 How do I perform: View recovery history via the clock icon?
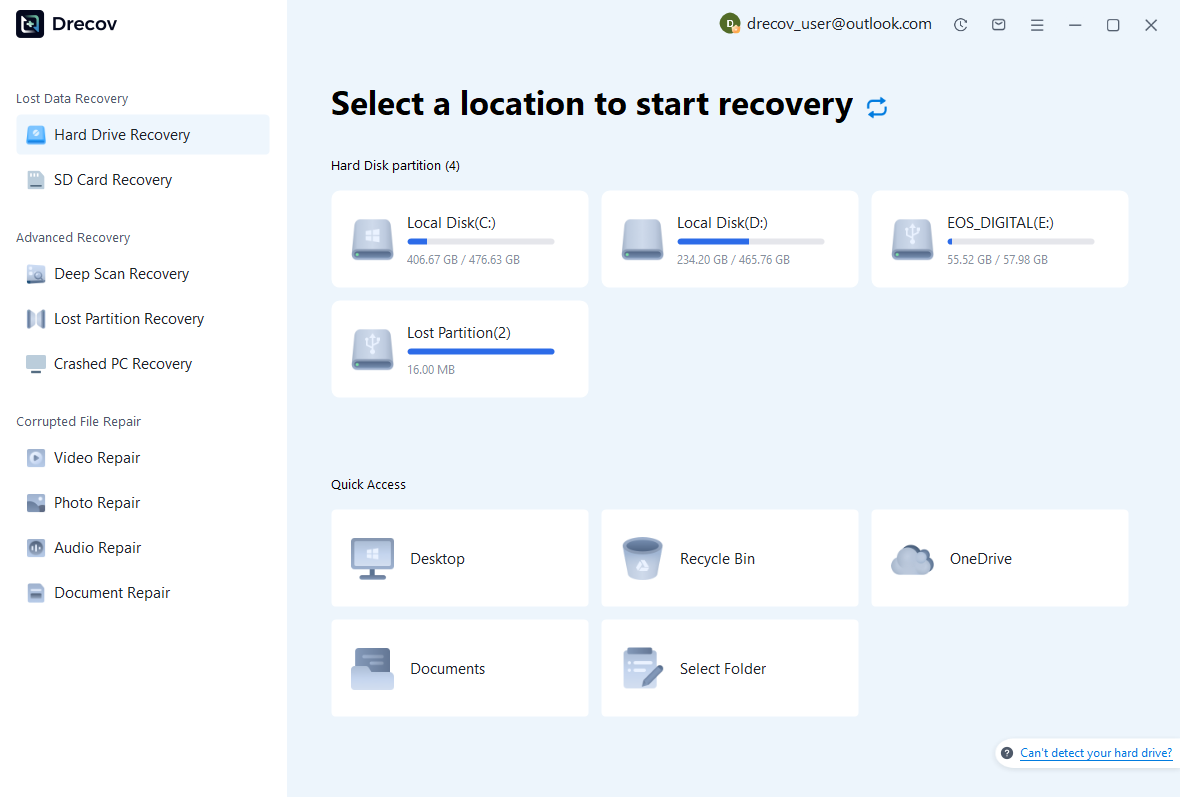(960, 24)
